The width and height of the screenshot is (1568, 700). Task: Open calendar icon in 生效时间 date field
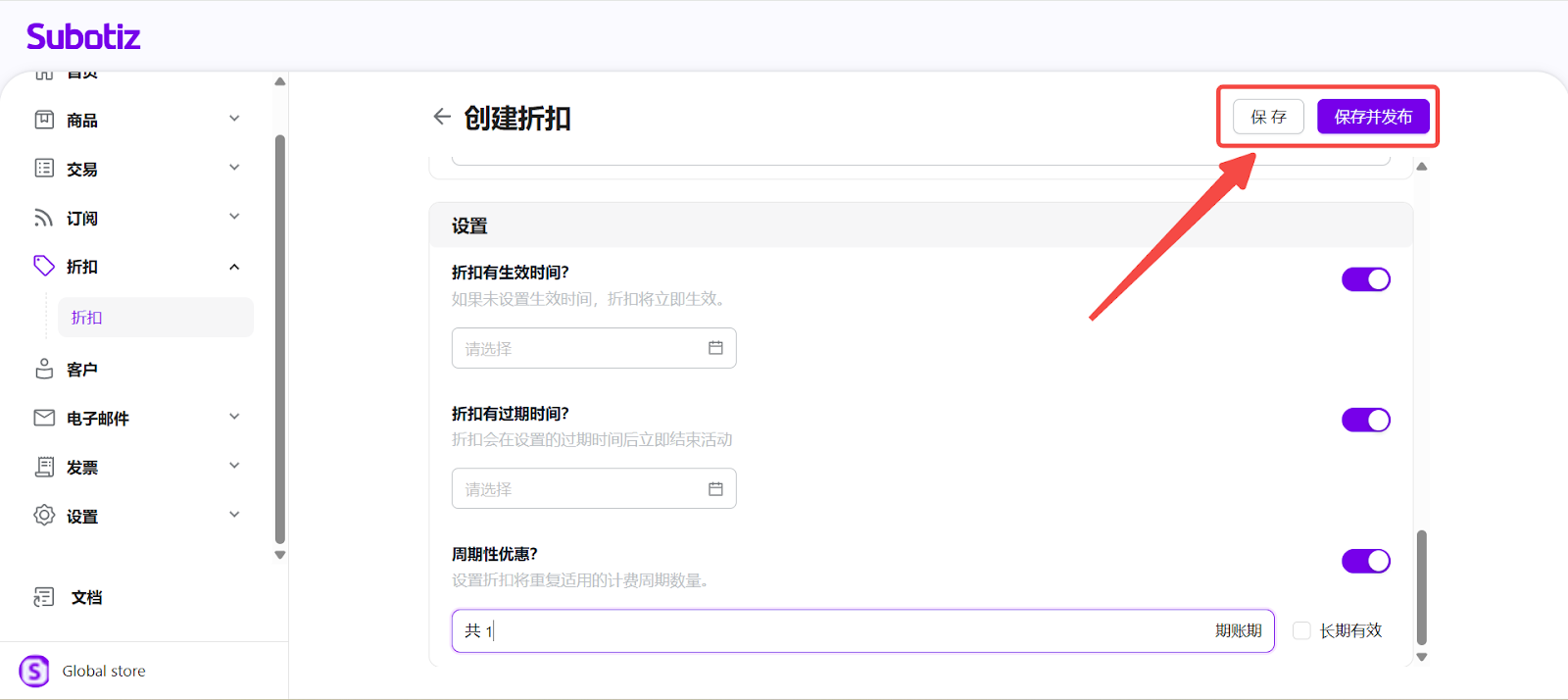pos(715,348)
